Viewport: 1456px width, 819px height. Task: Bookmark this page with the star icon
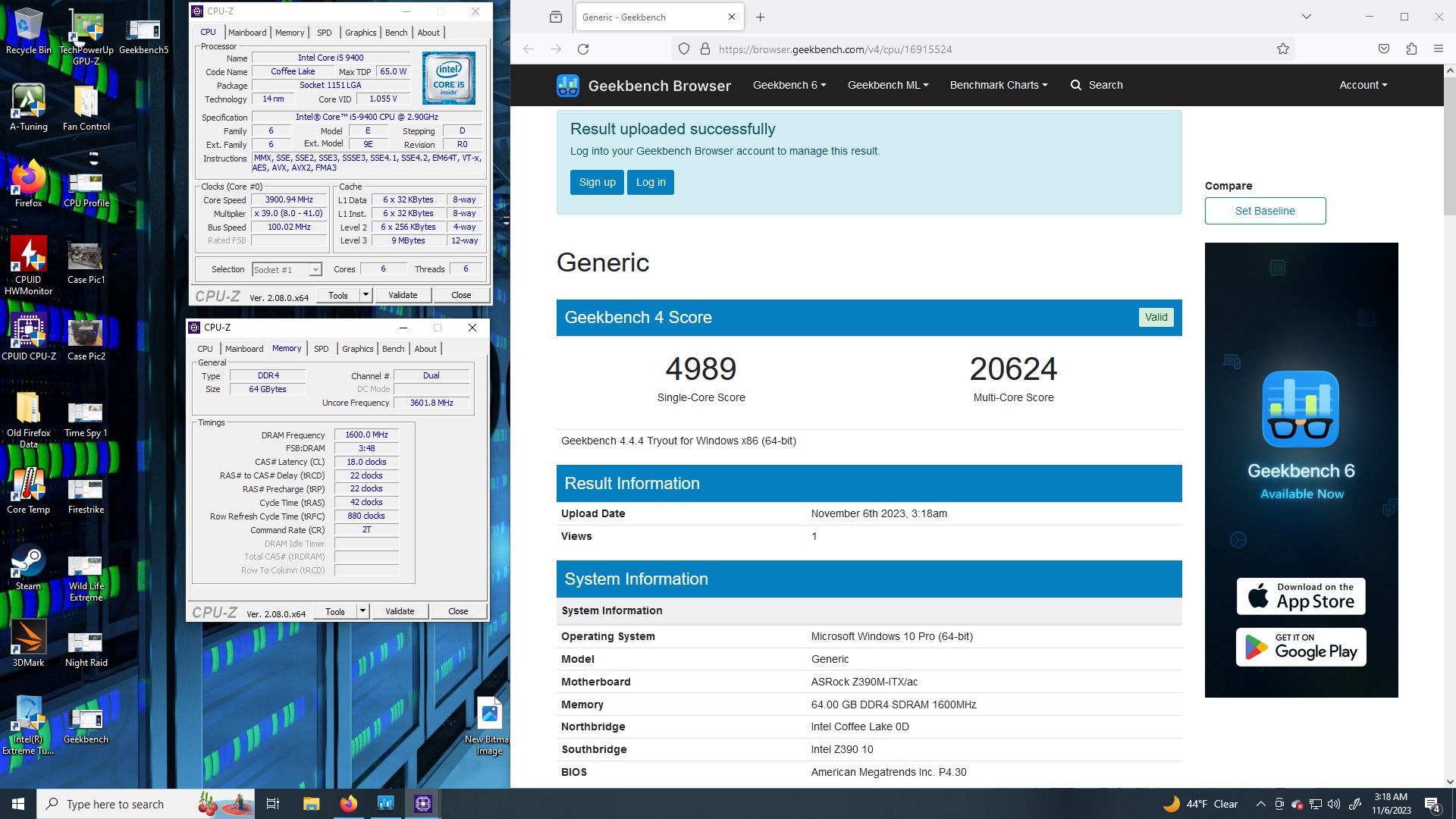point(1282,49)
